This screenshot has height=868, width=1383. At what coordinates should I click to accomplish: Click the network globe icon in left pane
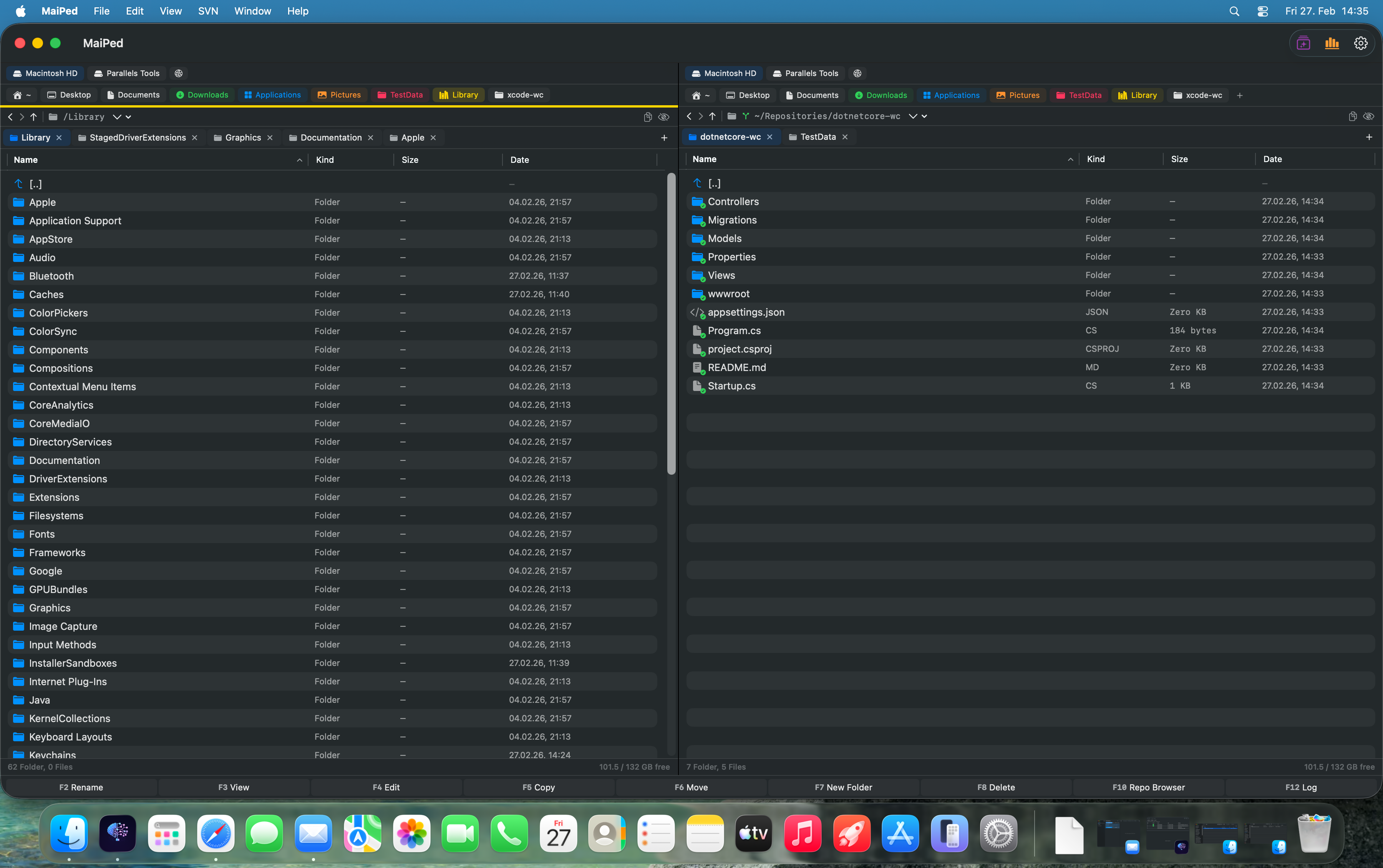click(x=179, y=73)
